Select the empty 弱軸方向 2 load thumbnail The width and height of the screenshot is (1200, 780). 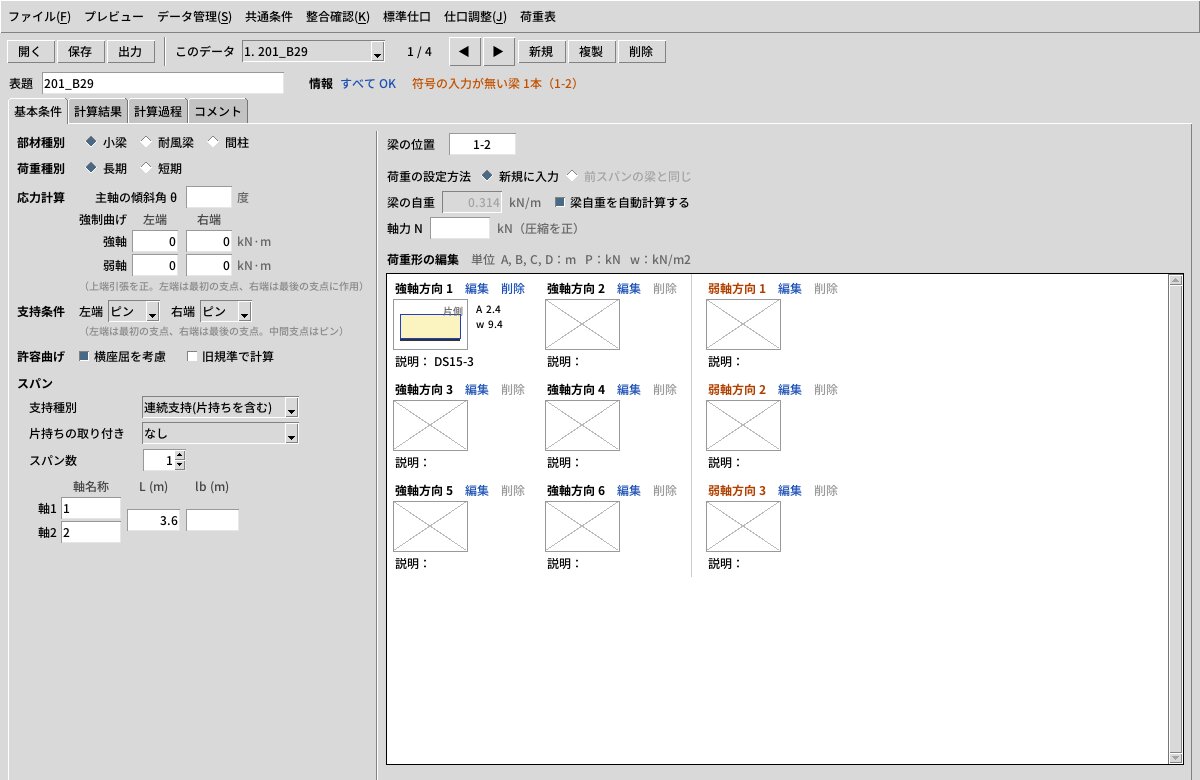[743, 425]
